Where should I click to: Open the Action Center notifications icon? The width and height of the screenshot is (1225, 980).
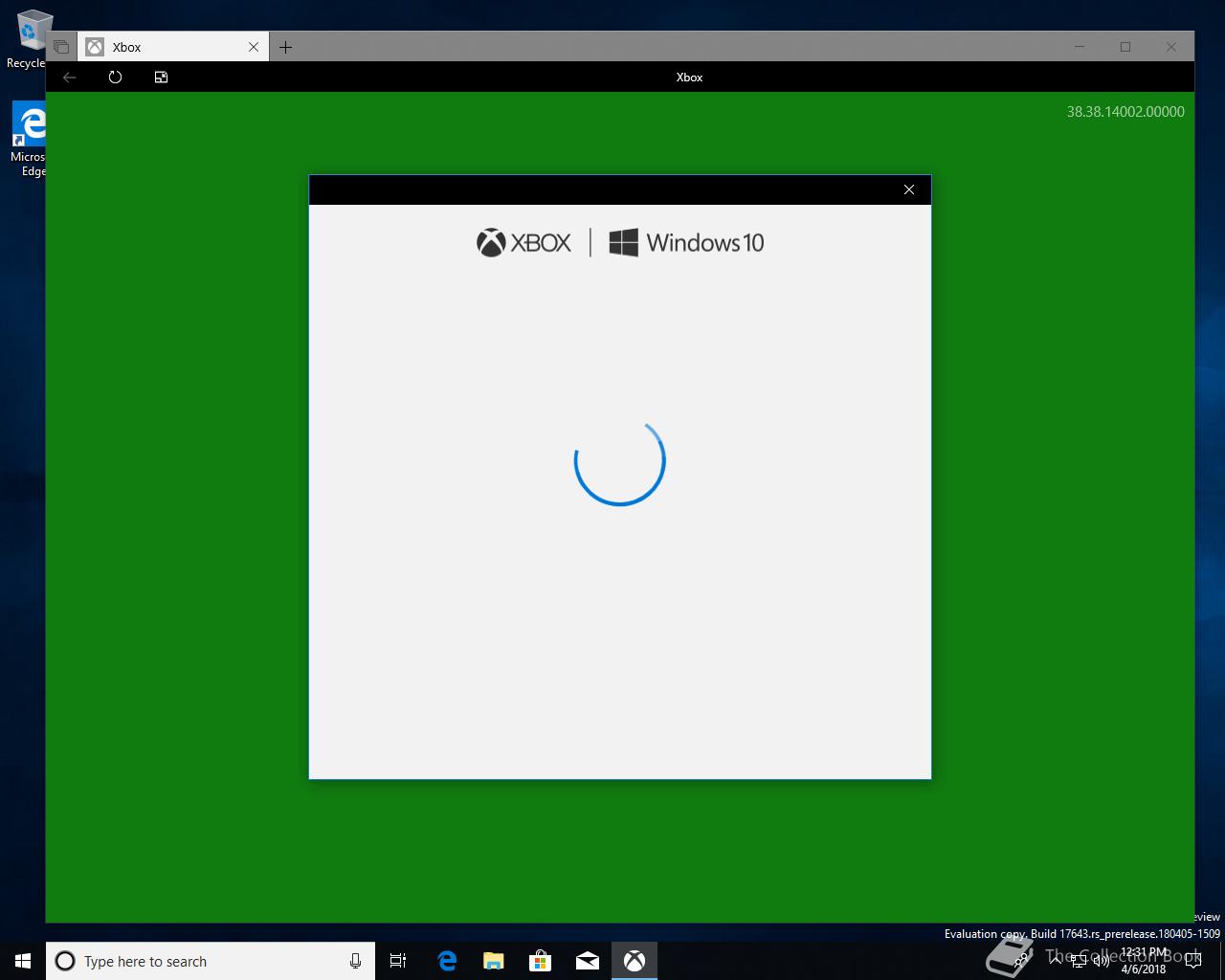(x=1193, y=961)
